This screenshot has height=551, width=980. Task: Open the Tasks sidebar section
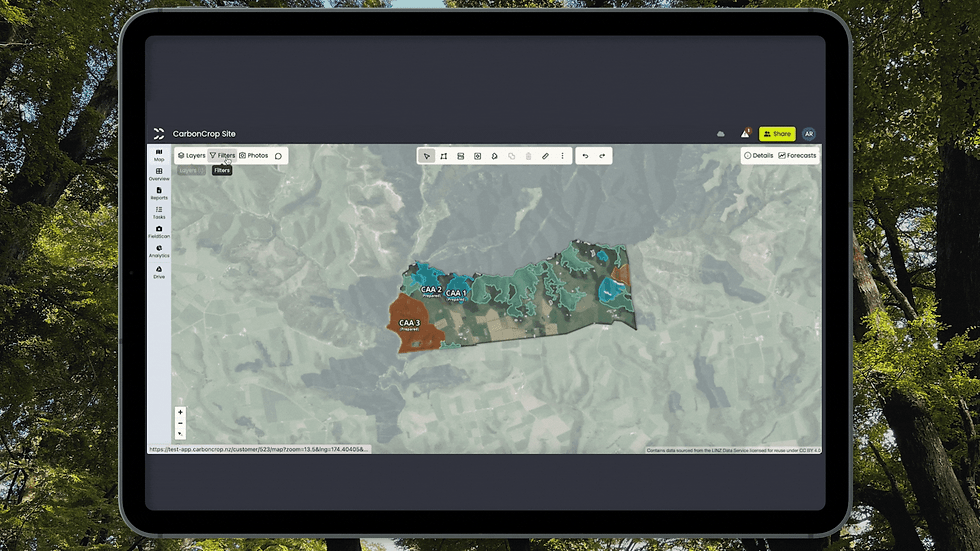159,213
